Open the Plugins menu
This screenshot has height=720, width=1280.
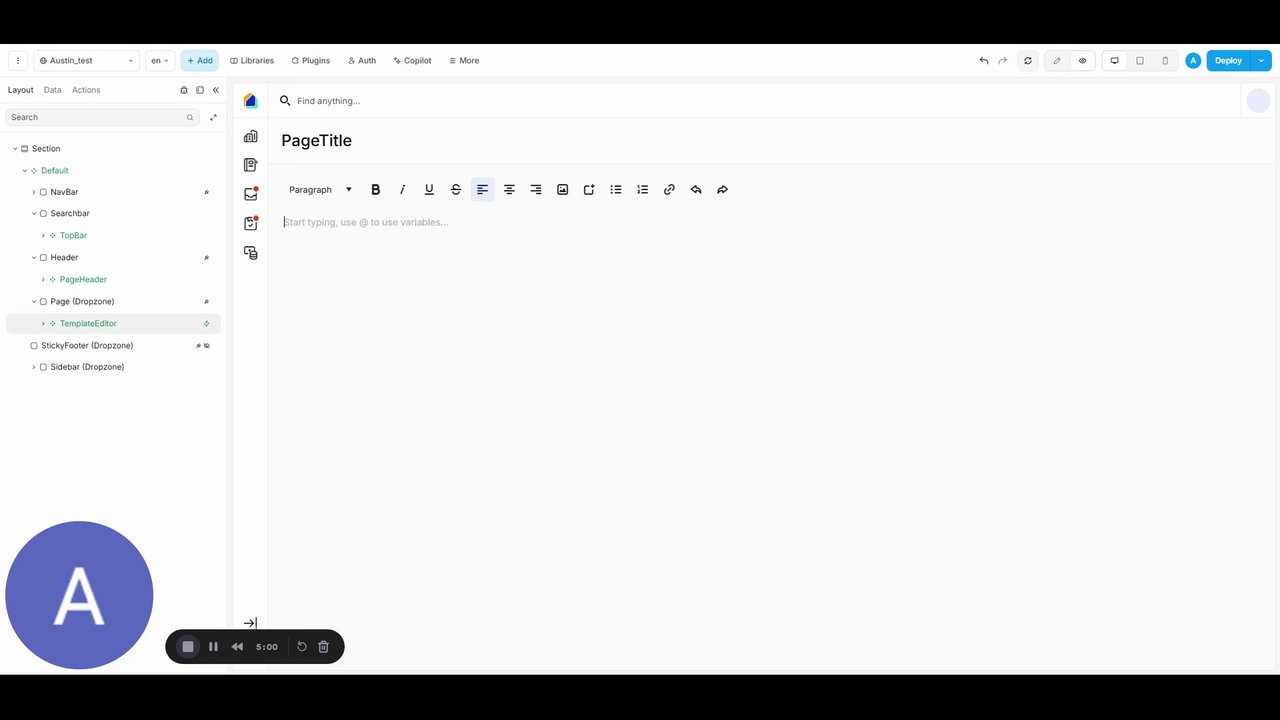tap(311, 61)
